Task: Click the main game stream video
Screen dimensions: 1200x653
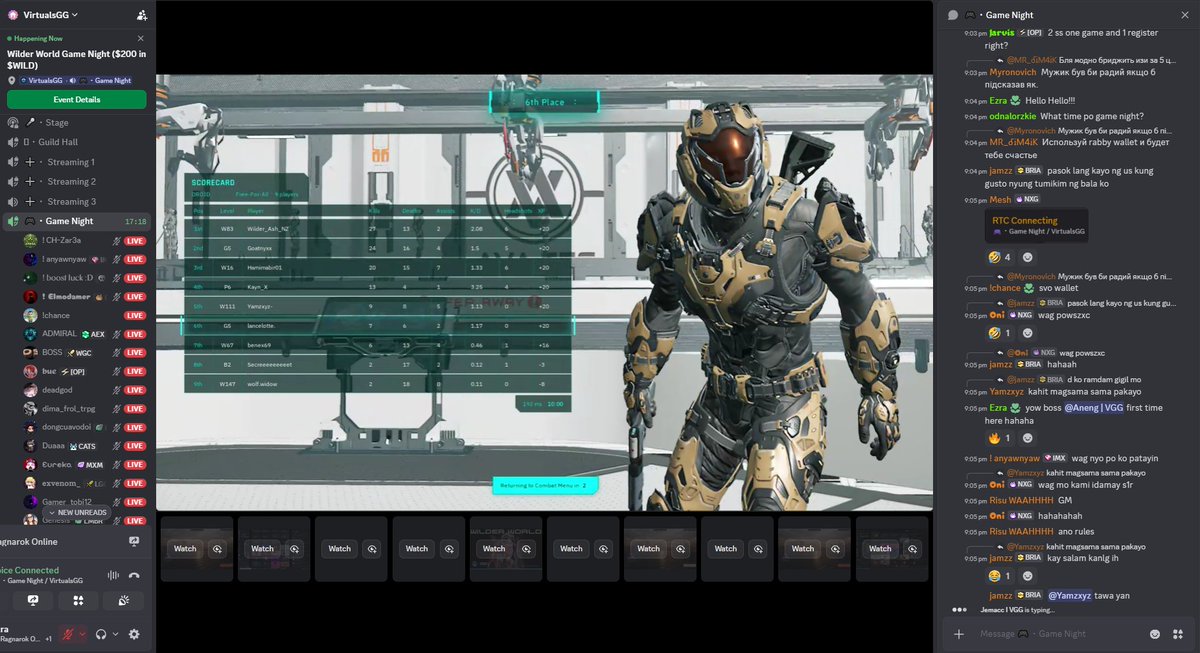Action: tap(545, 292)
